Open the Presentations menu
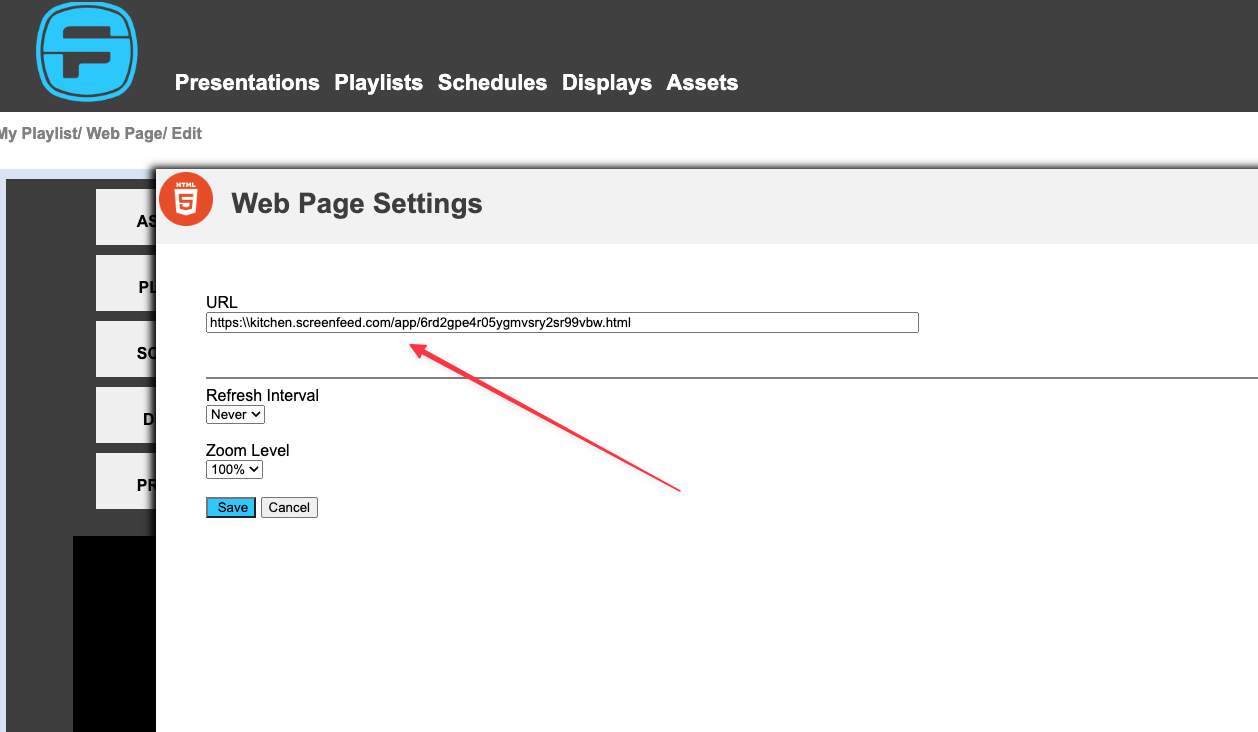 [x=246, y=83]
